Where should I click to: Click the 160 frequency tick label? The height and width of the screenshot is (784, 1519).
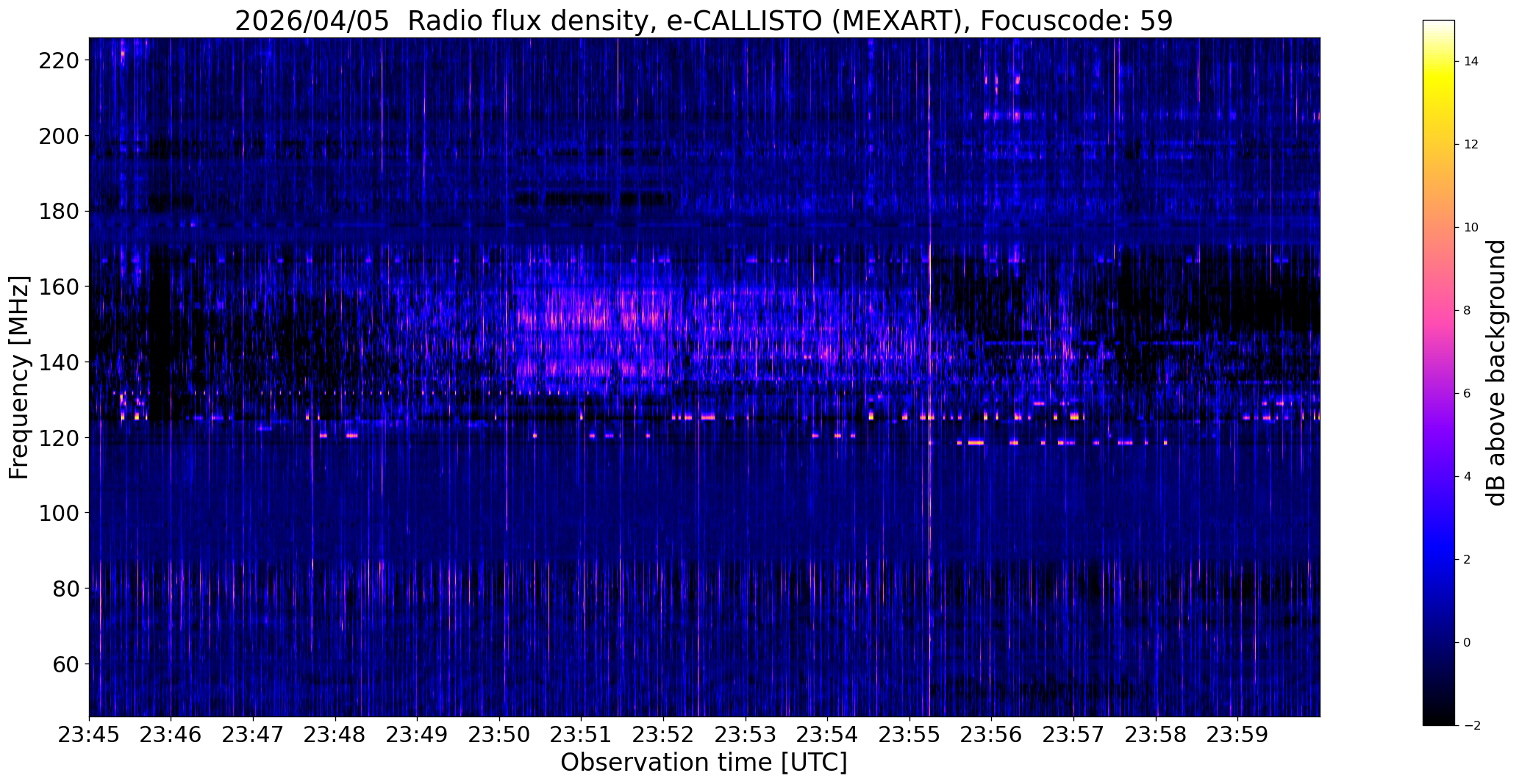pyautogui.click(x=59, y=287)
